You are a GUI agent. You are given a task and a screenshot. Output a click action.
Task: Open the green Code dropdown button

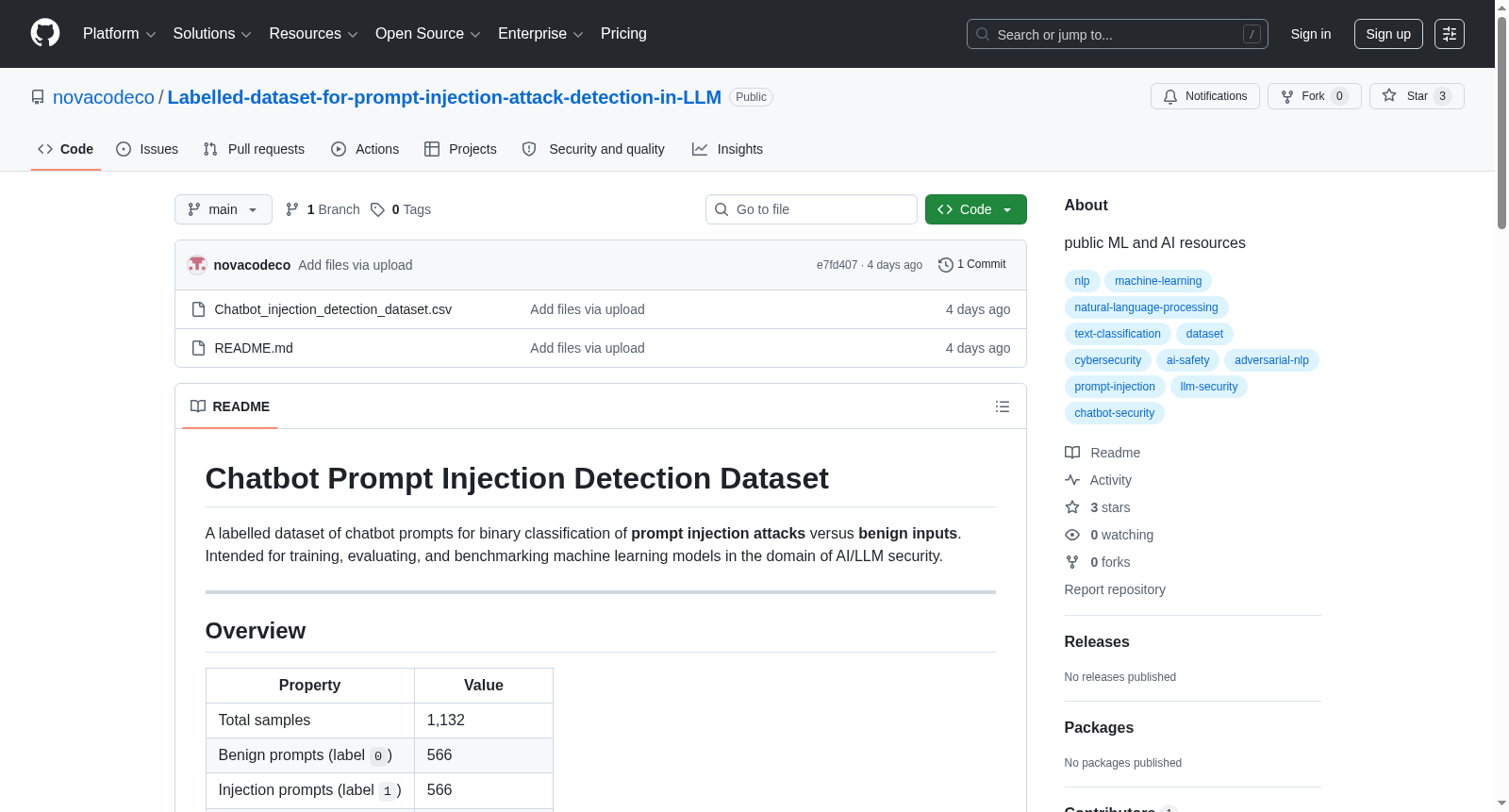[976, 209]
